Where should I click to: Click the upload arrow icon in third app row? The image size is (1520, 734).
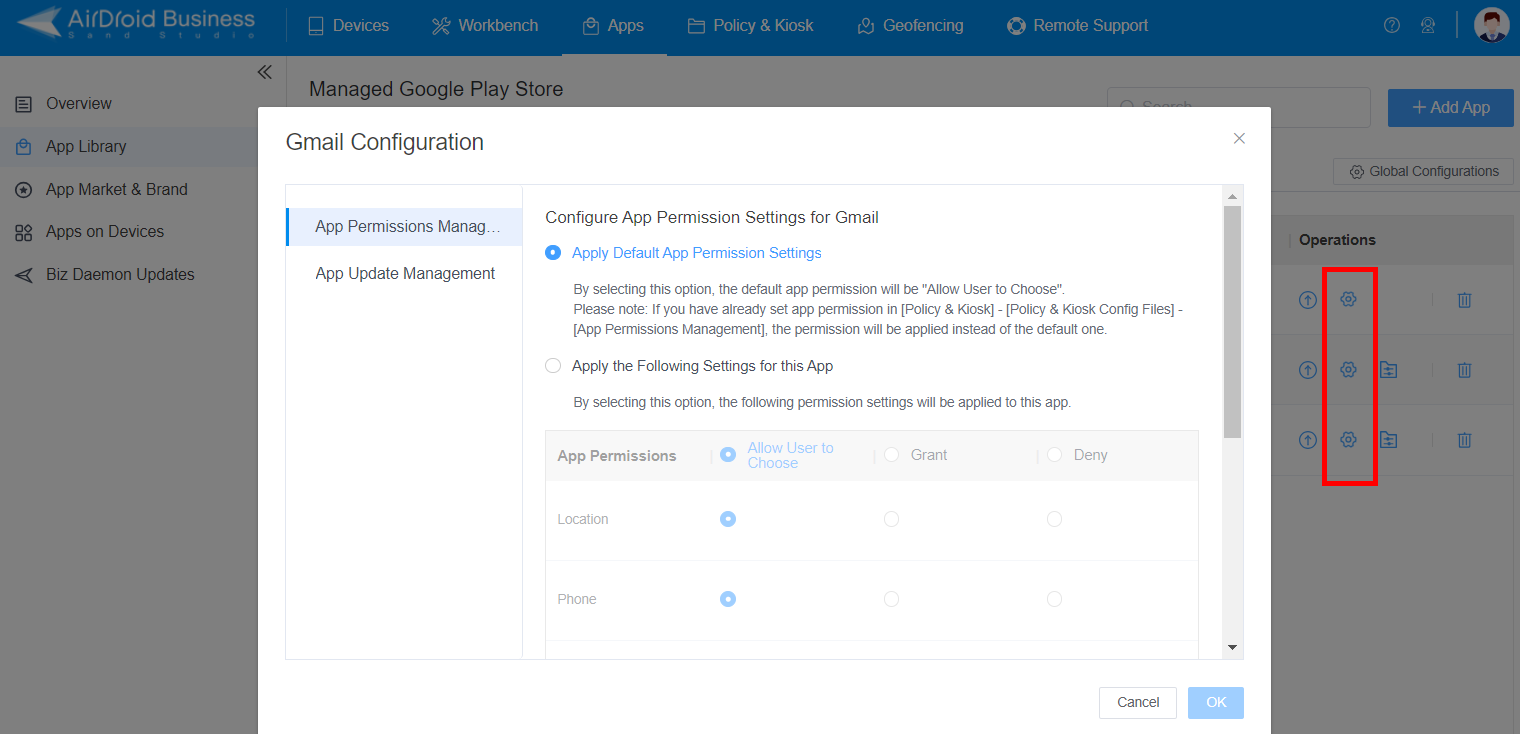(x=1308, y=439)
